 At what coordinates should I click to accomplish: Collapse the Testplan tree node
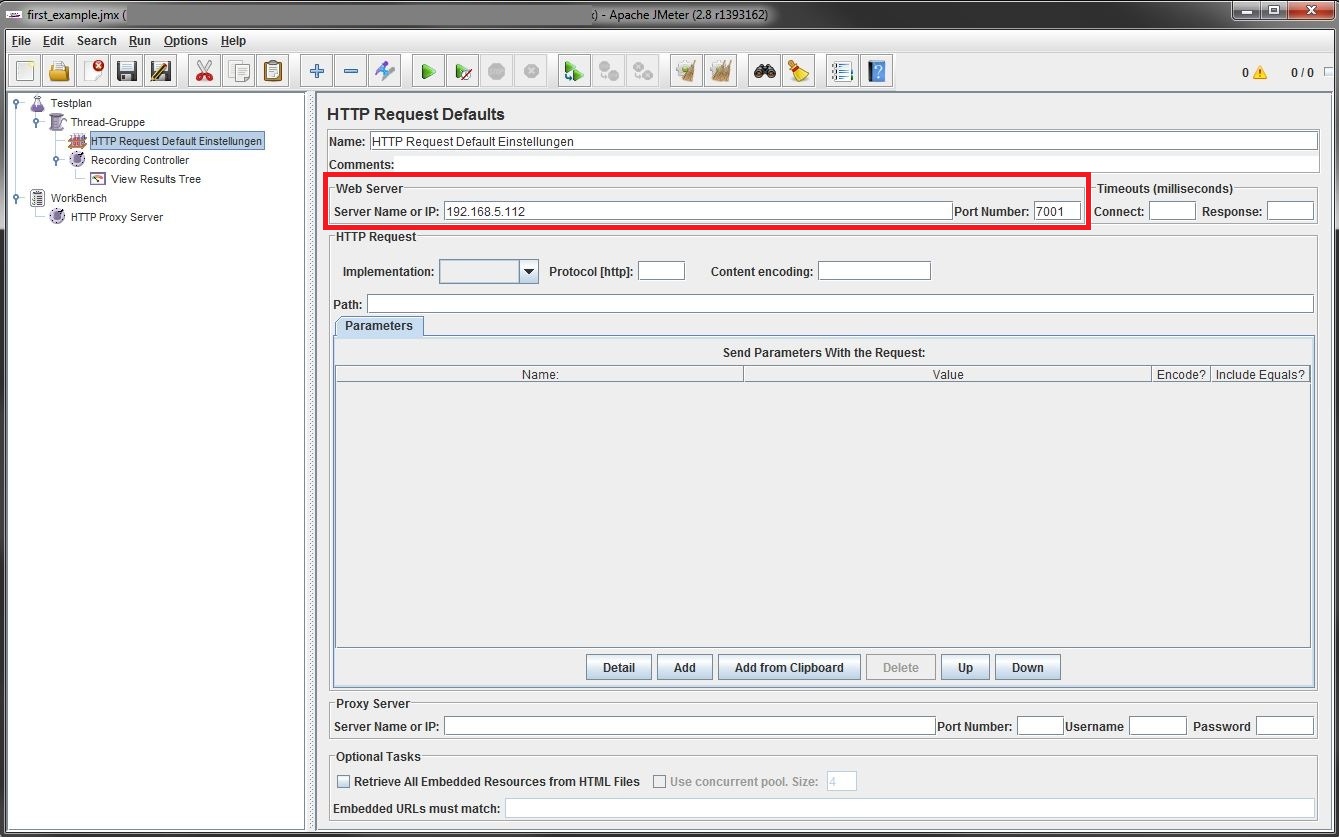[17, 103]
